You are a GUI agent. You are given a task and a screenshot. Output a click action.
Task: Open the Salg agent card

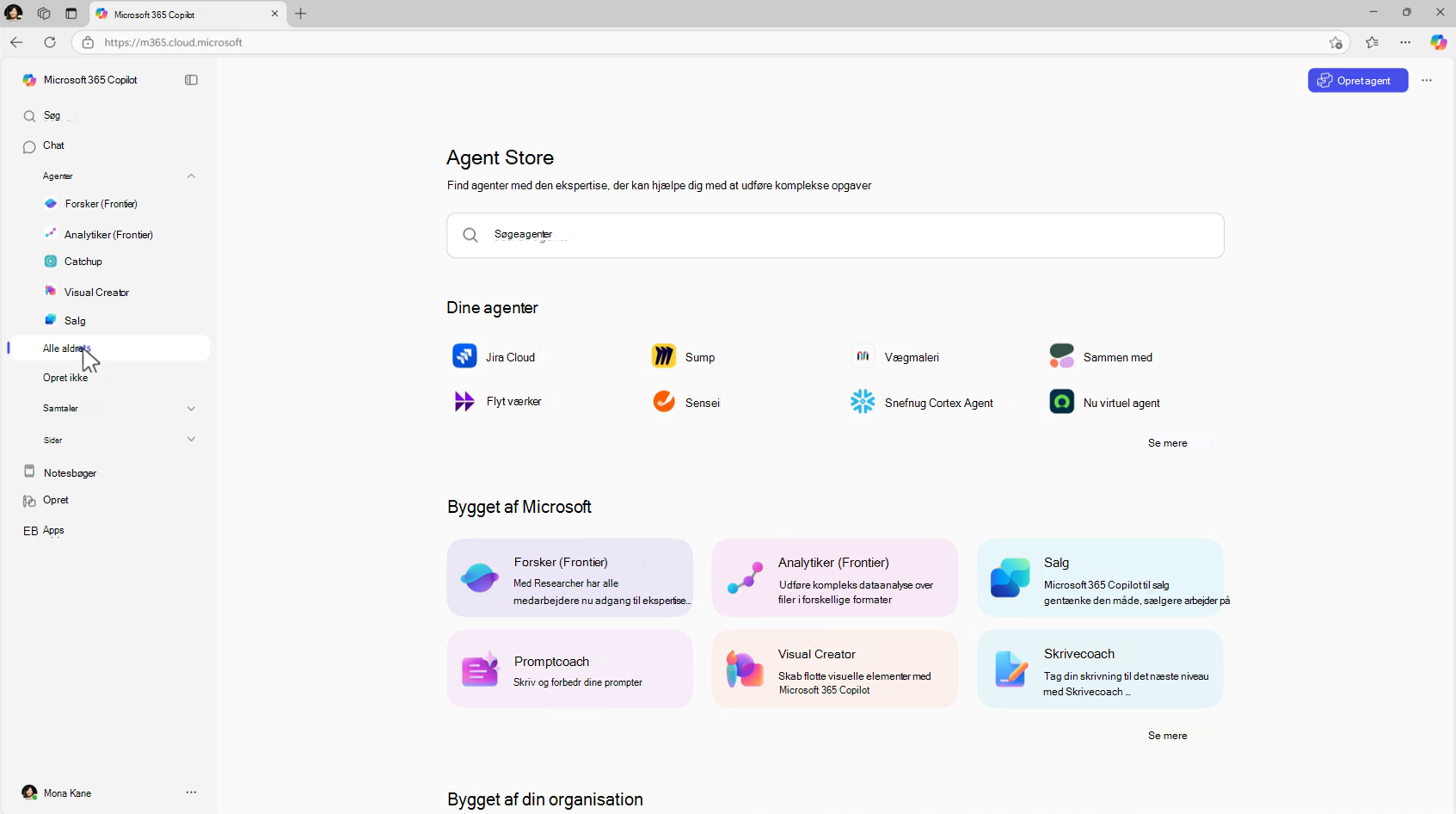pos(1100,577)
